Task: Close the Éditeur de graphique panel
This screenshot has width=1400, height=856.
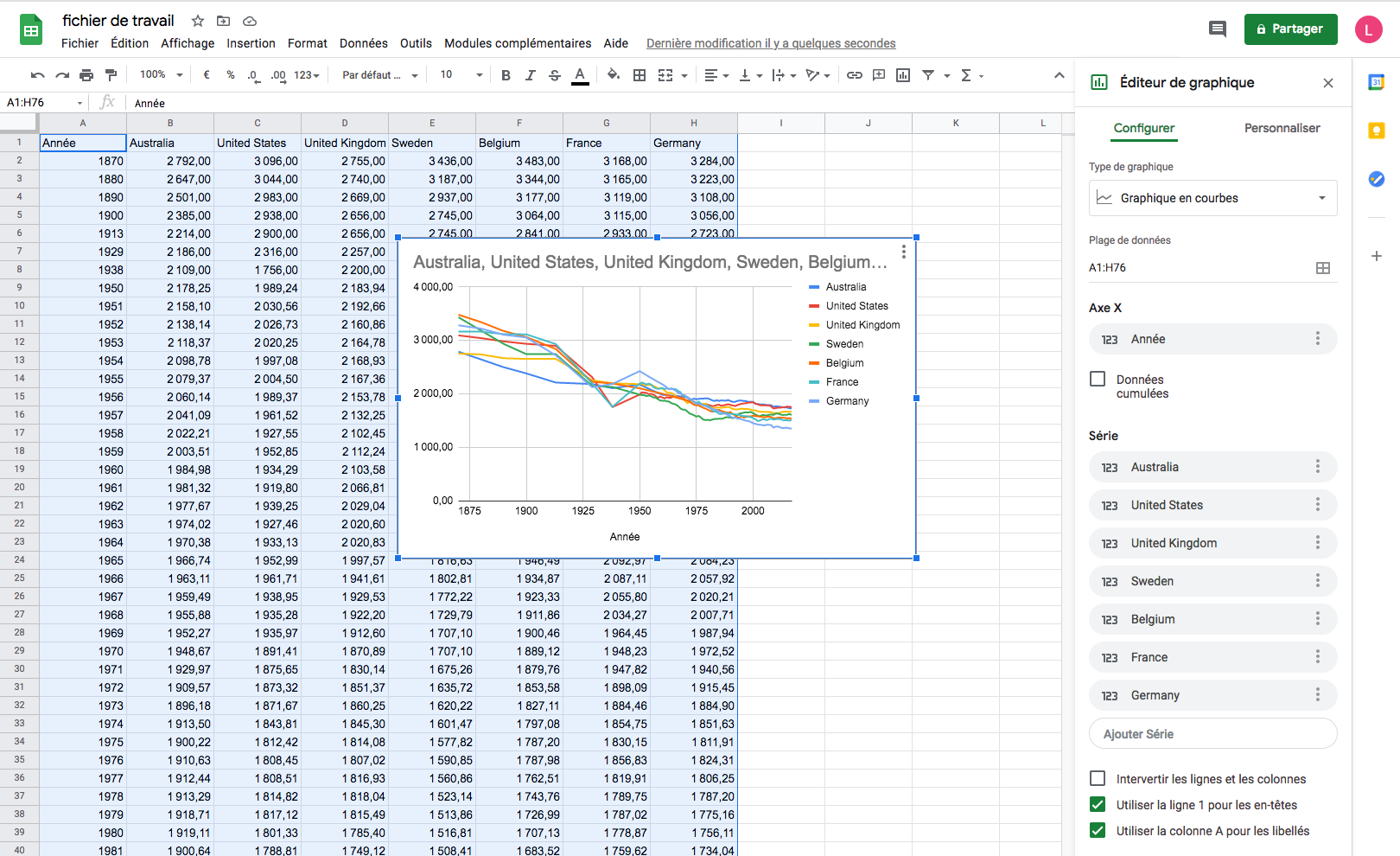Action: coord(1328,83)
